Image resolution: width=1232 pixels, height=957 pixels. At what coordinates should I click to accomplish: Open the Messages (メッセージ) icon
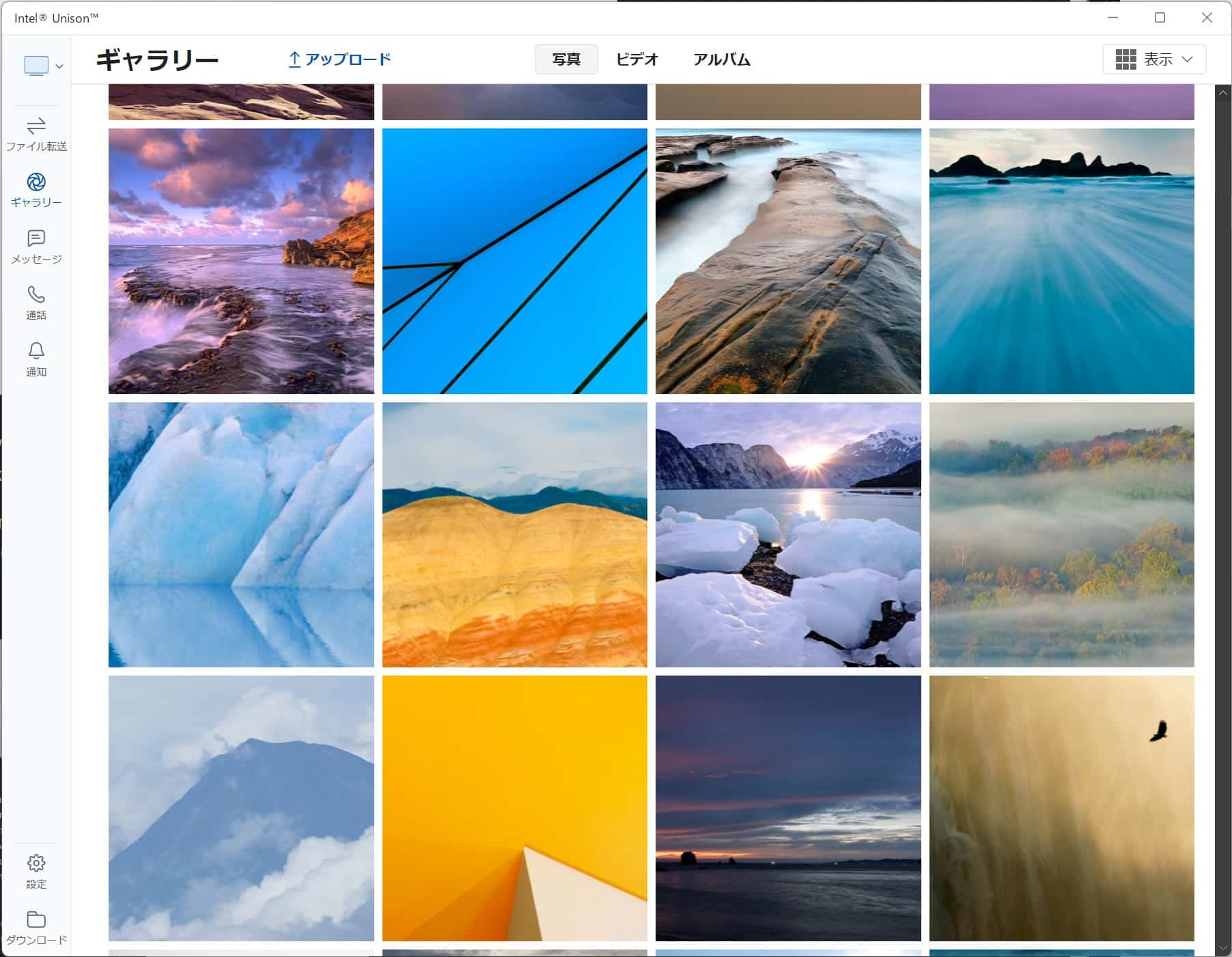click(36, 238)
